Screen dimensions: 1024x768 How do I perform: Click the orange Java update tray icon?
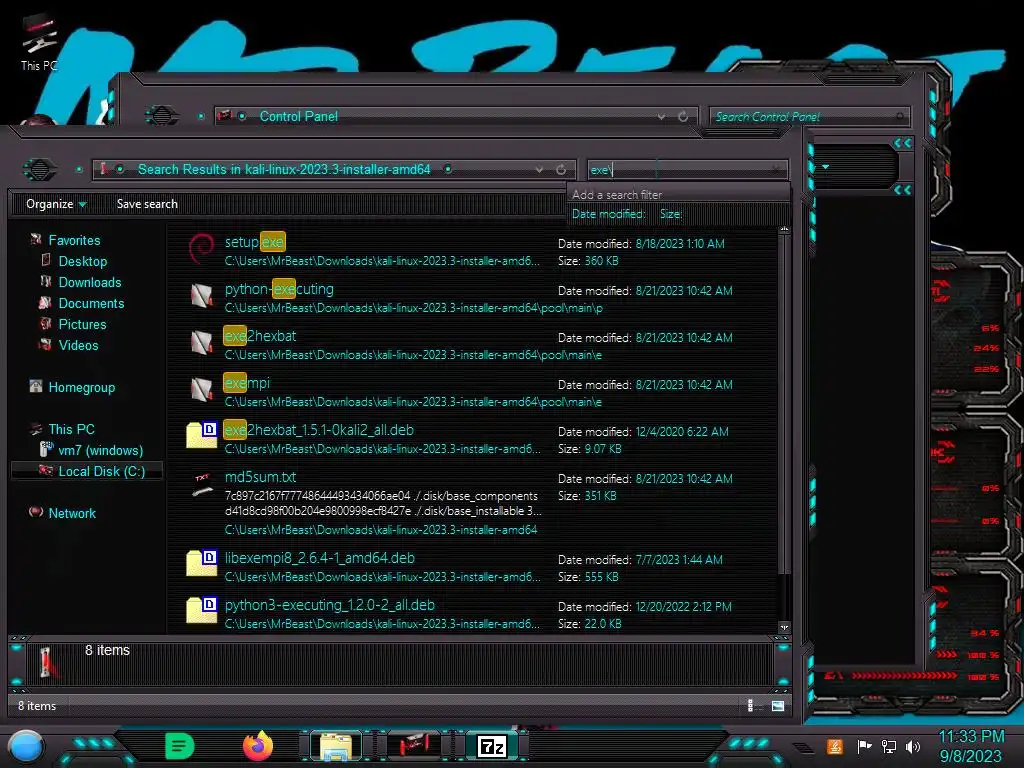835,746
